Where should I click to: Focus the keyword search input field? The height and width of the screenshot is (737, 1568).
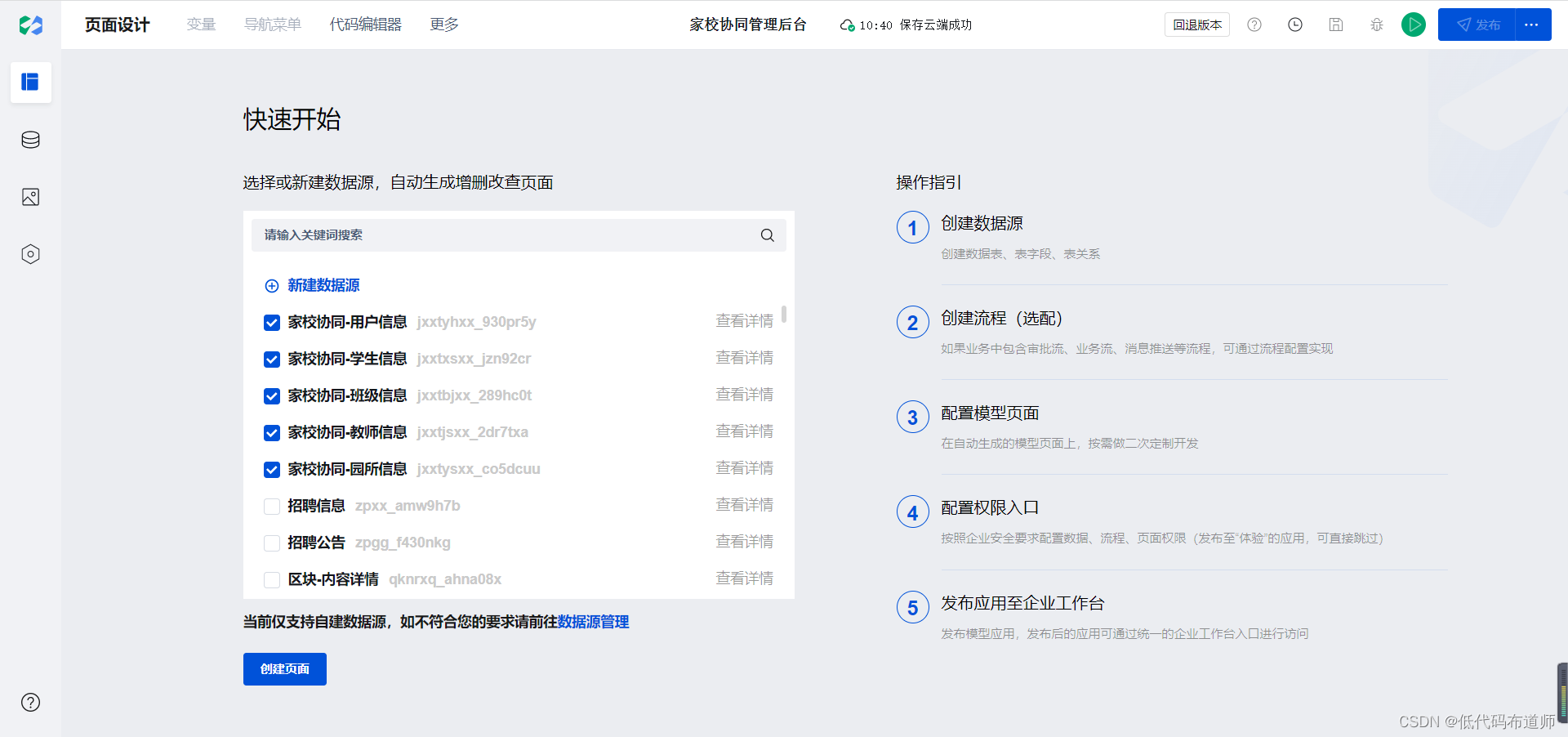pyautogui.click(x=519, y=235)
